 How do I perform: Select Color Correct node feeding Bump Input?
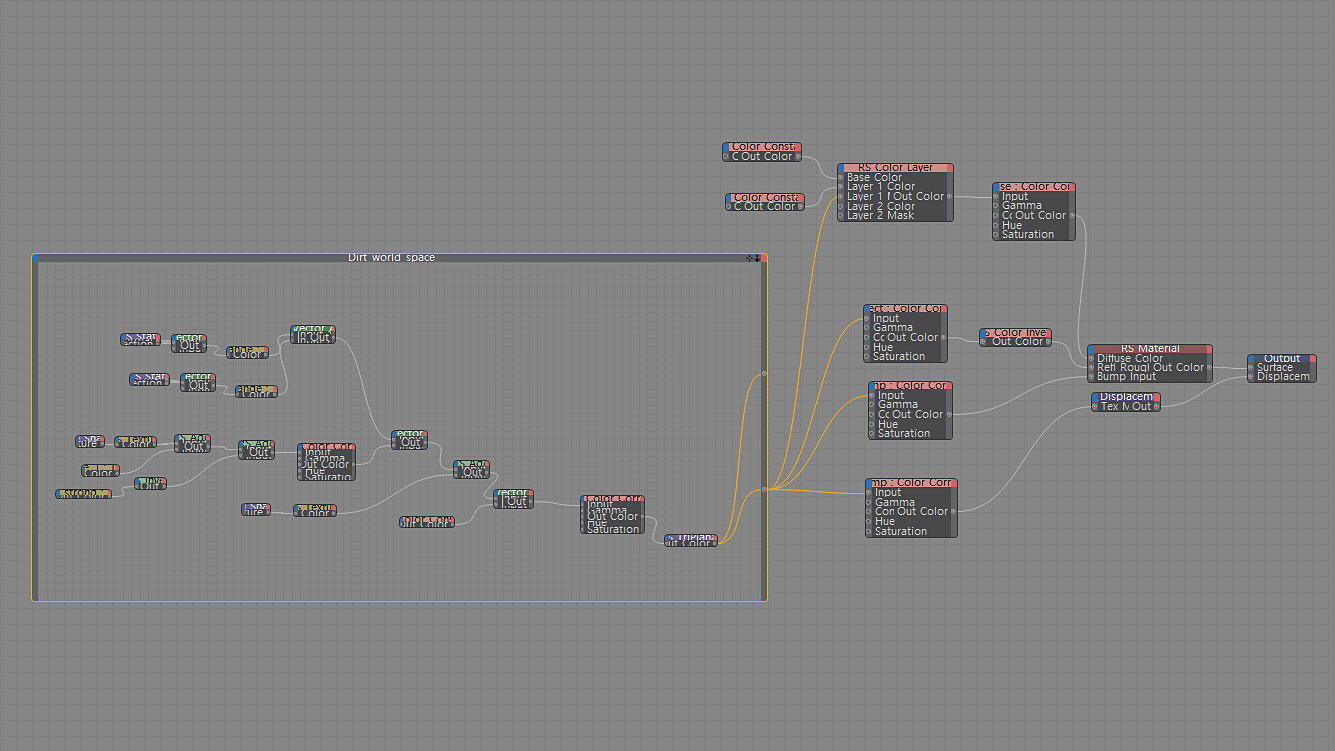(910, 410)
